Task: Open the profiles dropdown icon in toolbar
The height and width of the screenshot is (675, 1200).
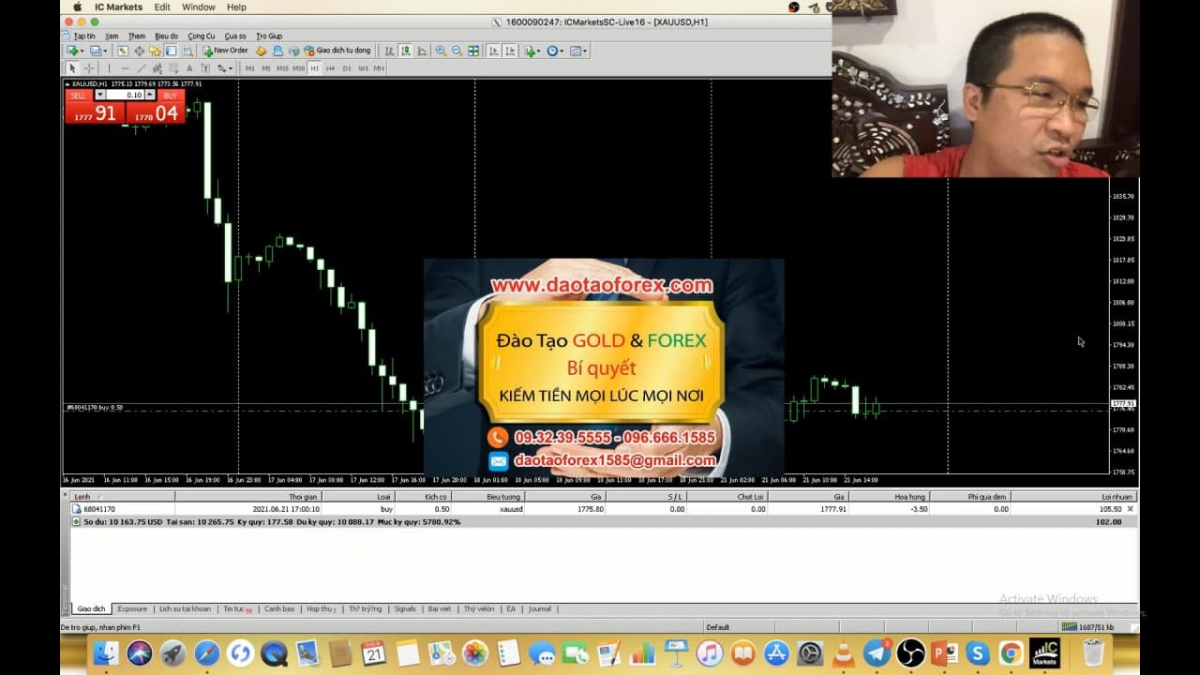Action: pyautogui.click(x=98, y=50)
